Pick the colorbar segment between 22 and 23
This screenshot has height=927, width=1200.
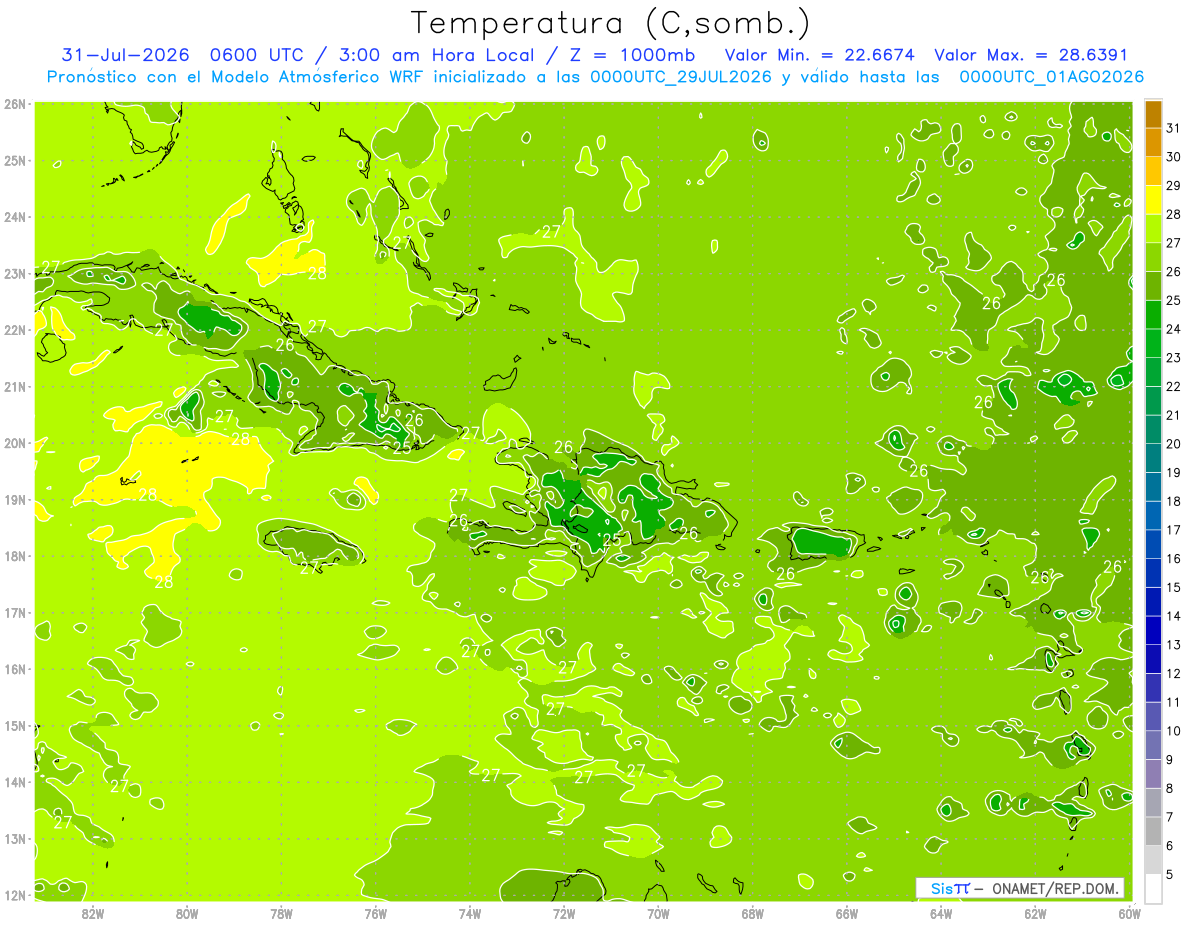click(x=1154, y=371)
